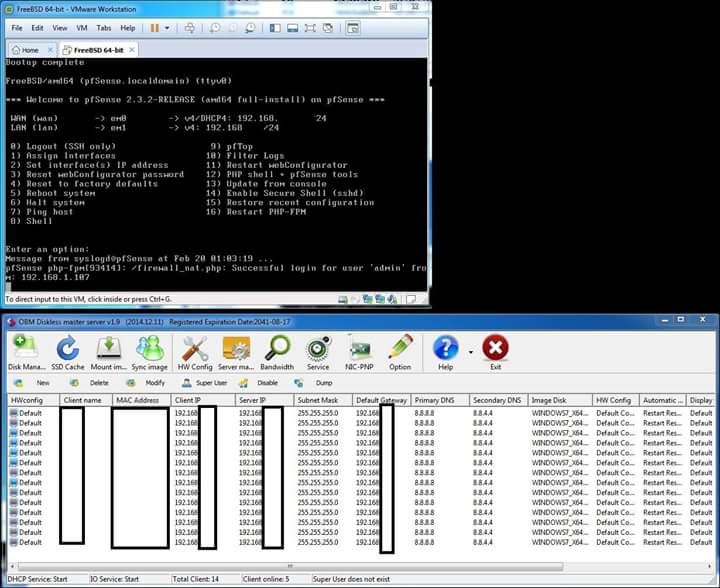720x588 pixels.
Task: Click Image Disk column header
Action: 560,400
